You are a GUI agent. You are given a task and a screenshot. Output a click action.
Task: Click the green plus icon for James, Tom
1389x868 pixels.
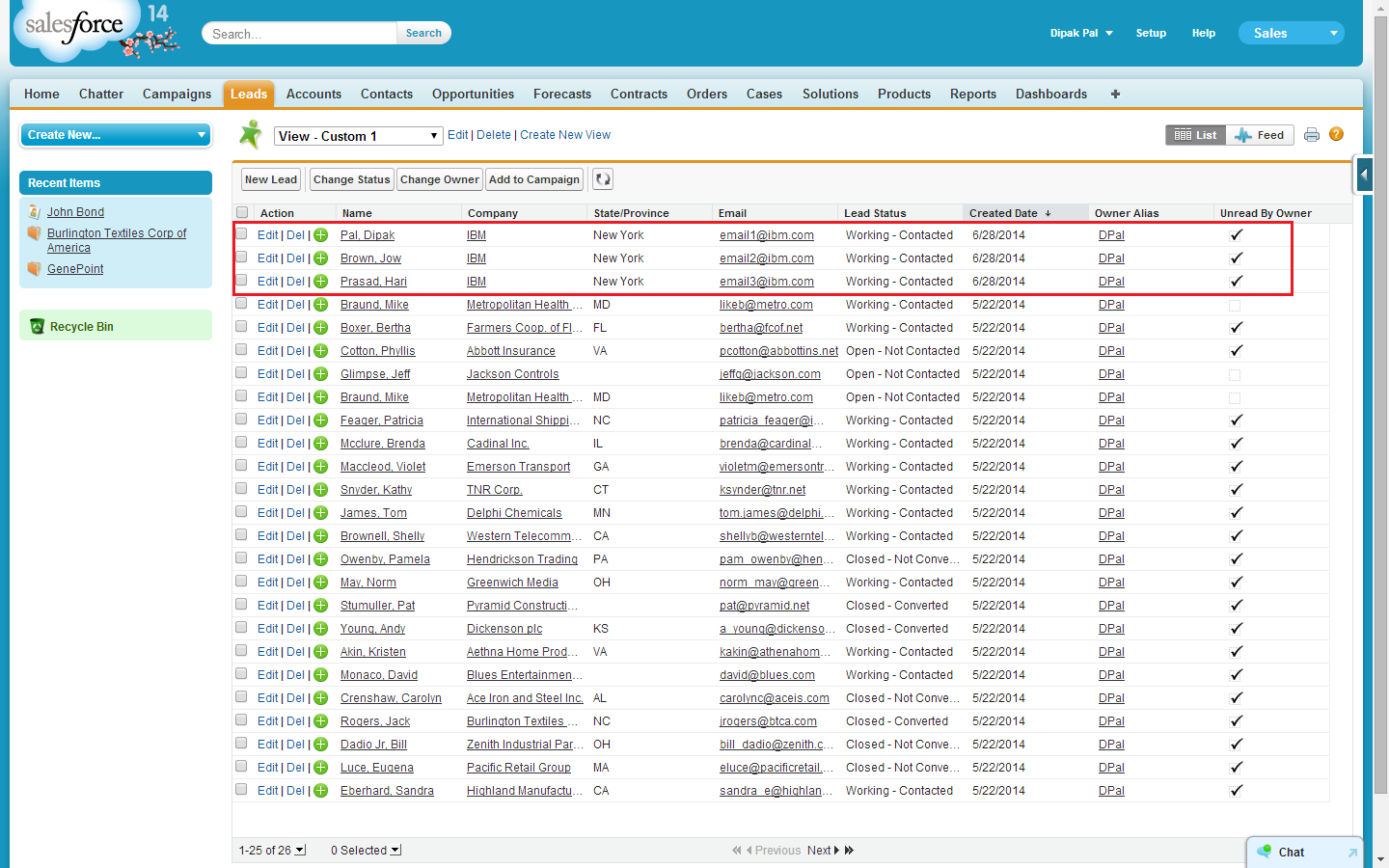pos(321,513)
